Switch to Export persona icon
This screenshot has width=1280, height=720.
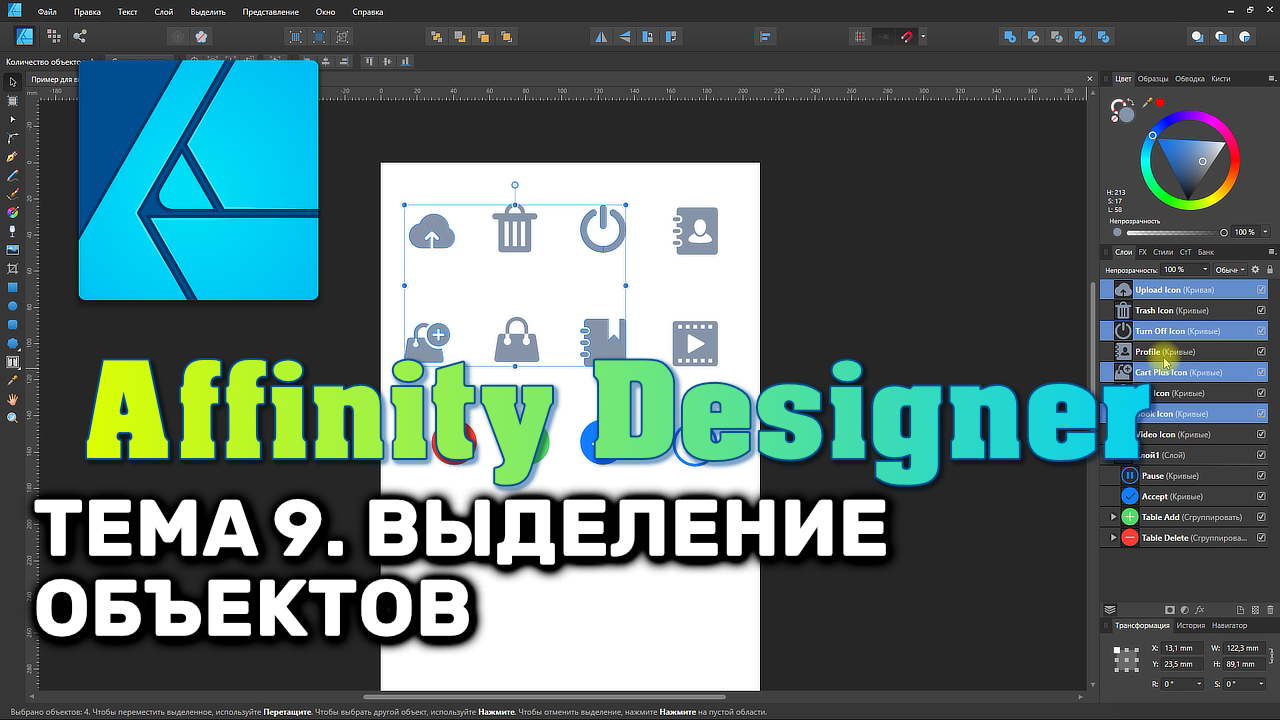(80, 36)
